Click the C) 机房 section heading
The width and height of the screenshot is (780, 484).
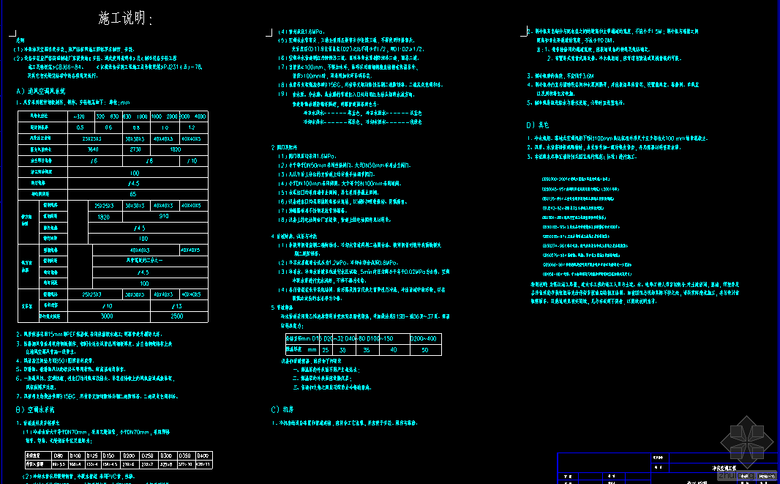coord(283,409)
